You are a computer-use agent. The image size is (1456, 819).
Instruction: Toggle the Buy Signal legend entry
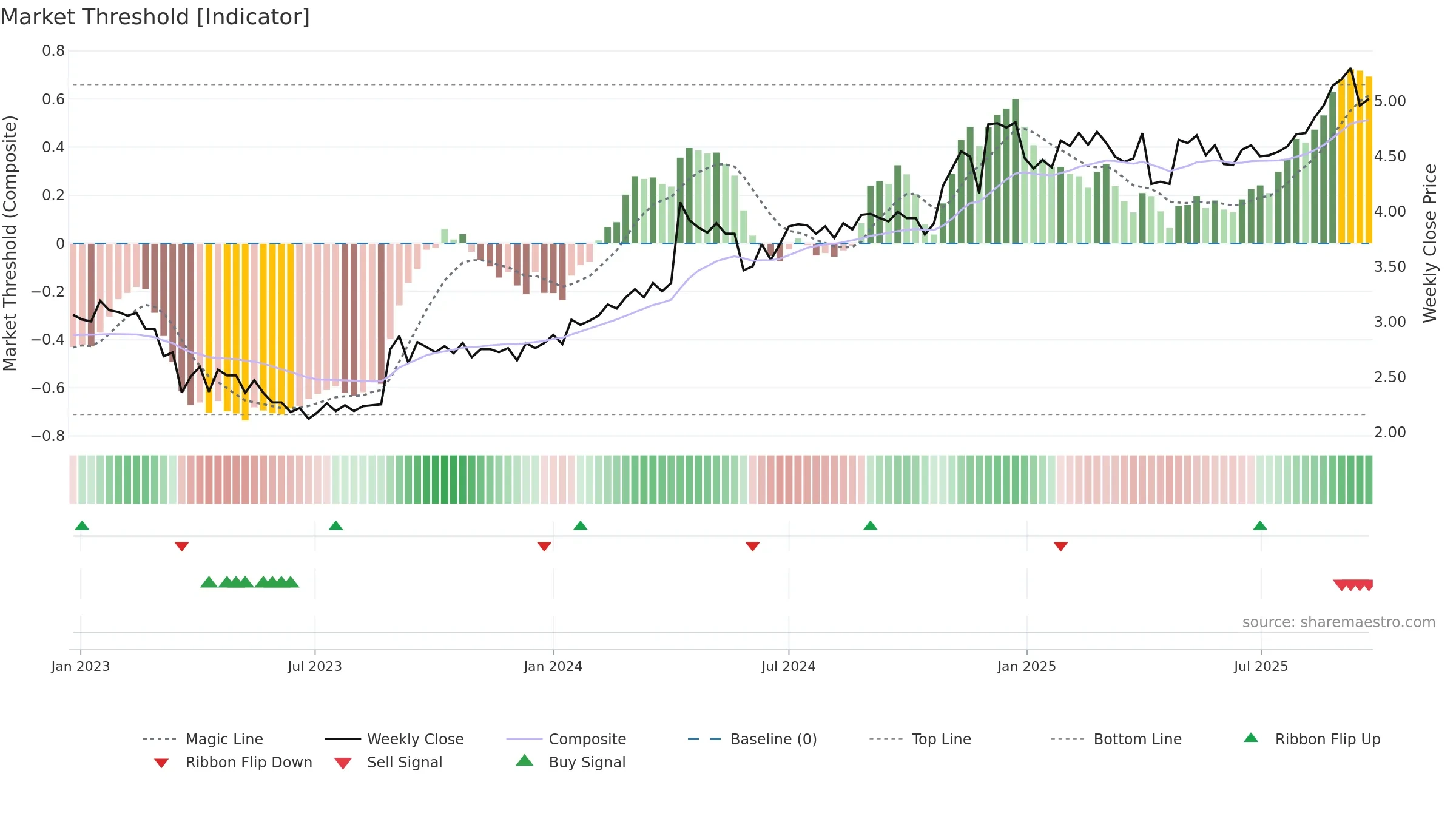570,762
